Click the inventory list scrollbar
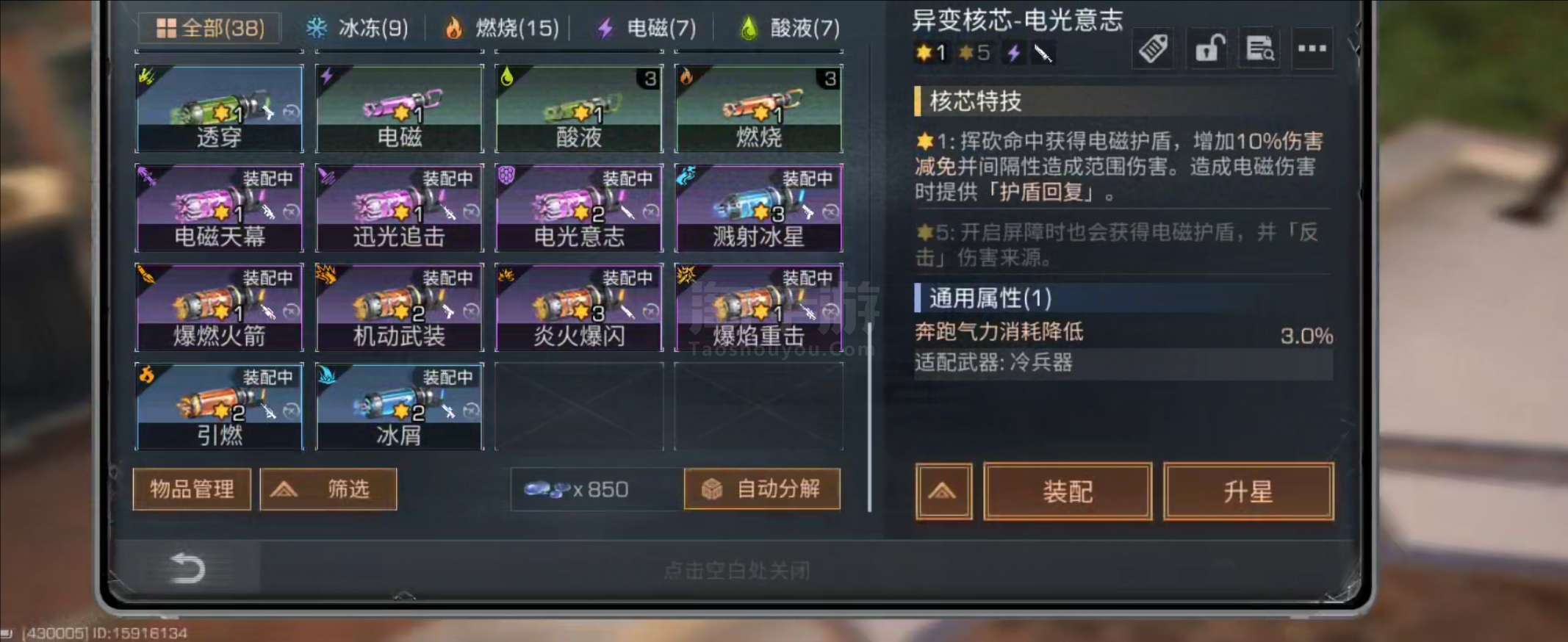The height and width of the screenshot is (642, 1568). (869, 416)
